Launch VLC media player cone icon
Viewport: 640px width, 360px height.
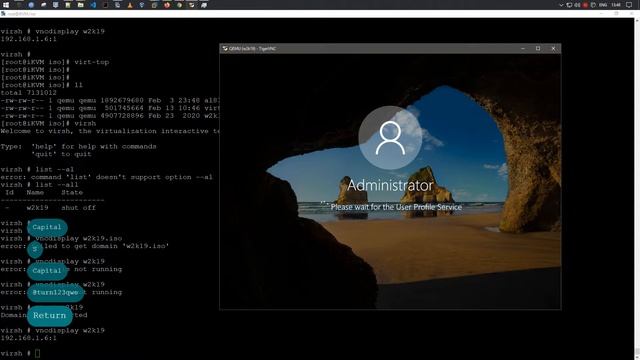pos(130,5)
